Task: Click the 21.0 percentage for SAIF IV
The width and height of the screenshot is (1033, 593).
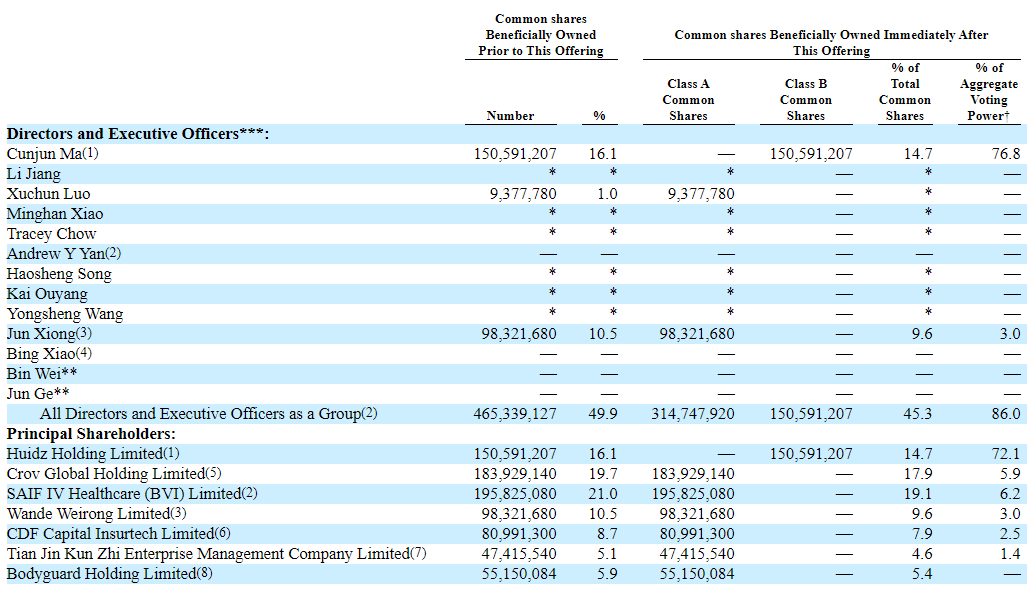Action: pyautogui.click(x=603, y=494)
